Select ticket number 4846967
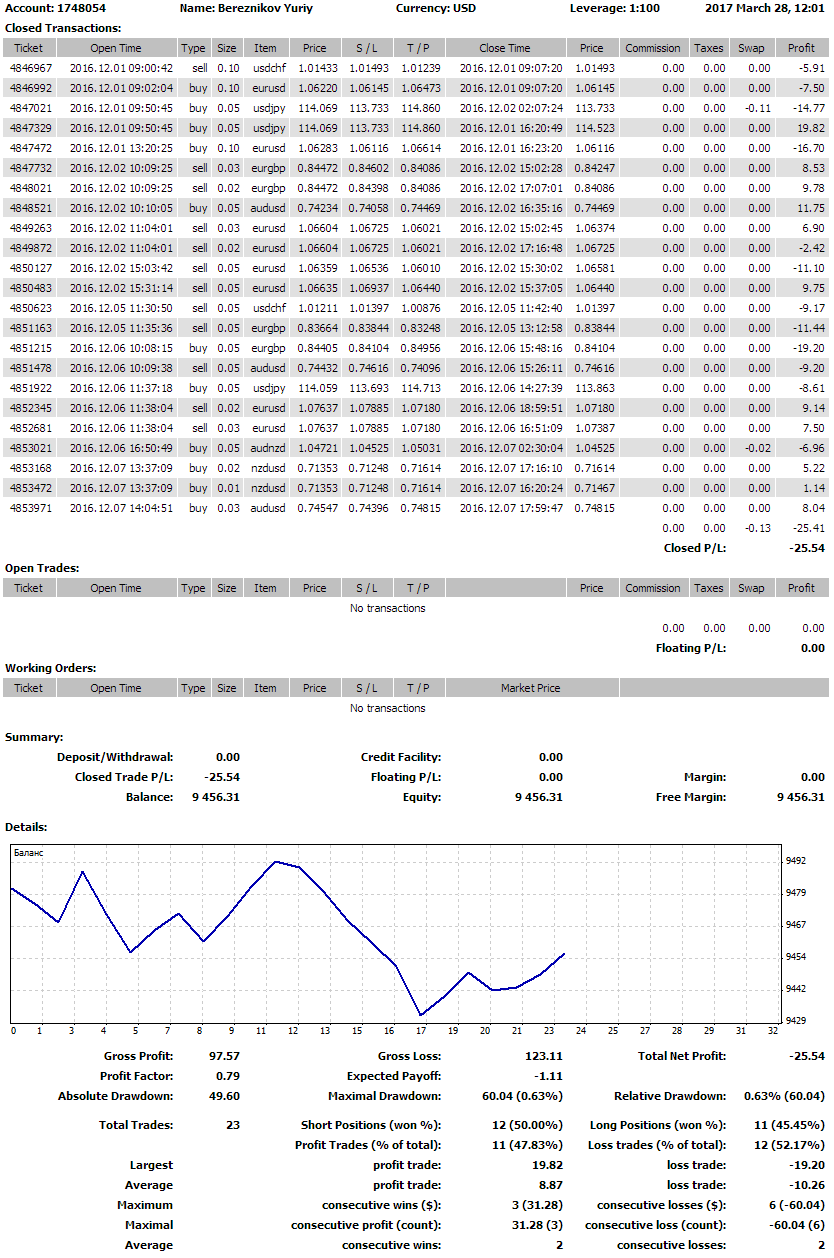The width and height of the screenshot is (834, 1258). (x=27, y=68)
